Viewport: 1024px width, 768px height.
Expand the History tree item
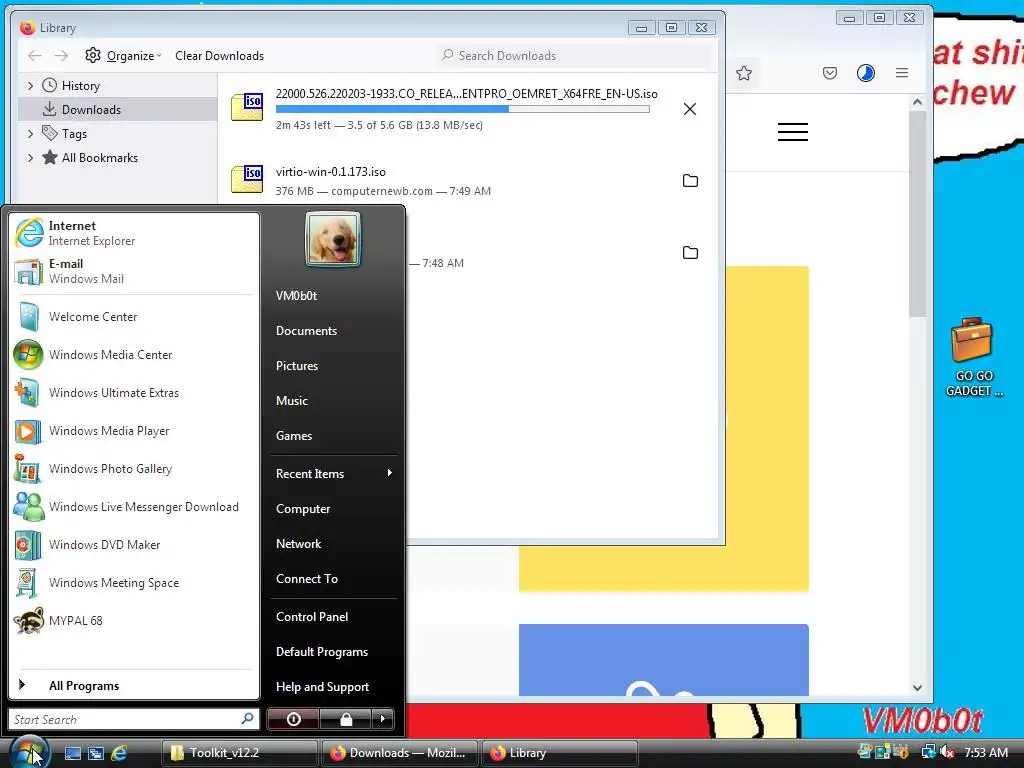pos(31,86)
